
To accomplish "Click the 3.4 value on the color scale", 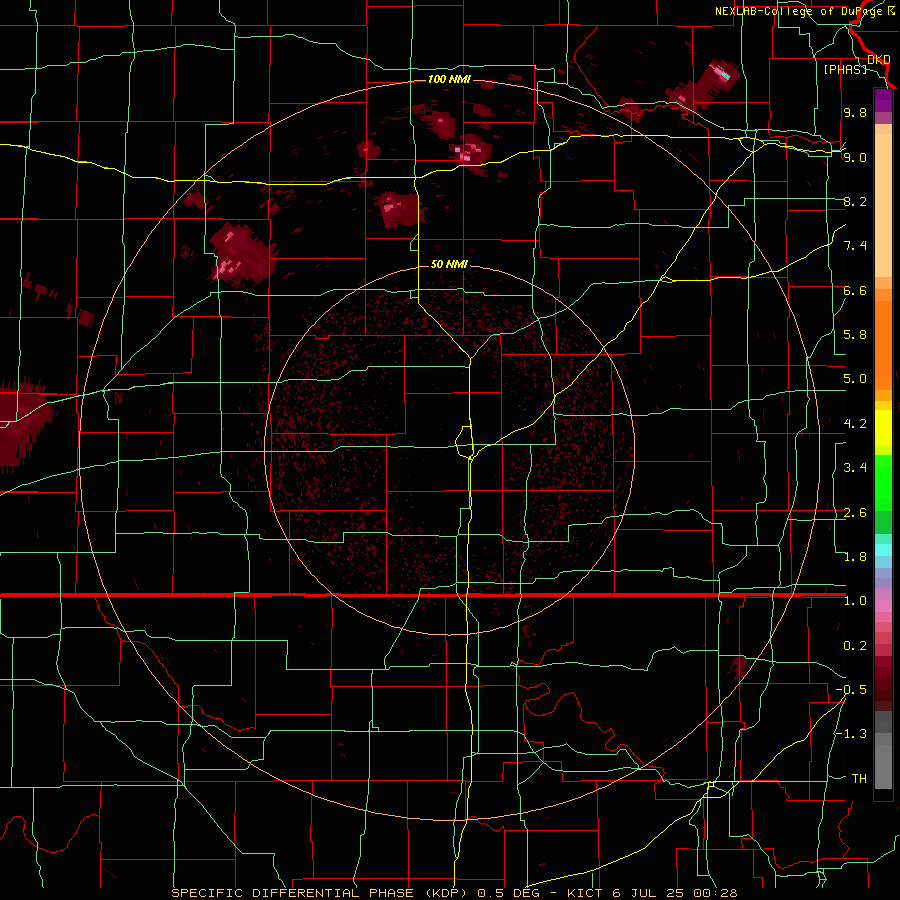I will (x=855, y=468).
